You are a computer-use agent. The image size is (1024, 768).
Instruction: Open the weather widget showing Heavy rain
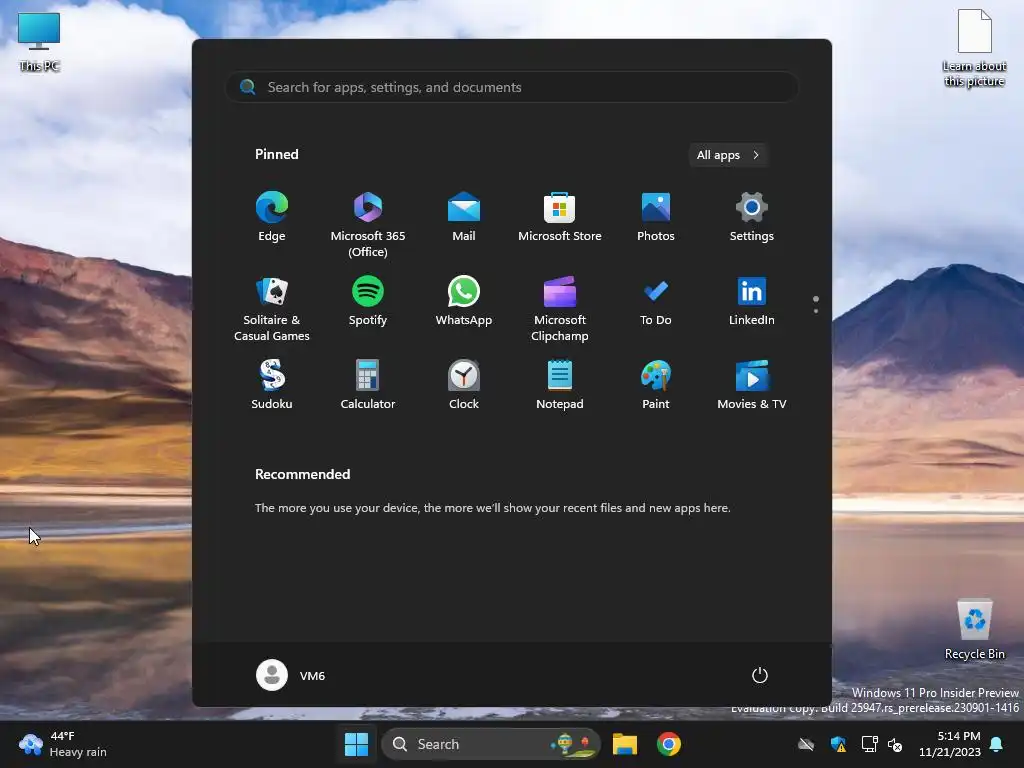click(63, 744)
